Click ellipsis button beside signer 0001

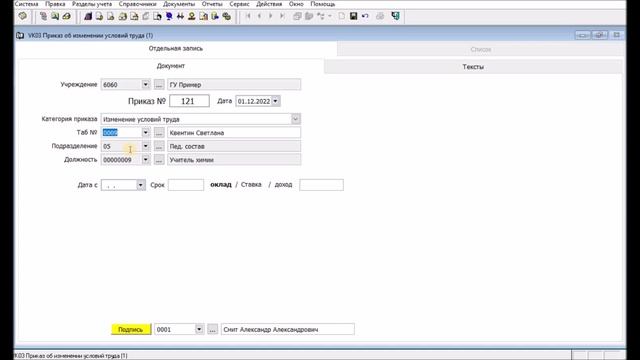click(212, 329)
